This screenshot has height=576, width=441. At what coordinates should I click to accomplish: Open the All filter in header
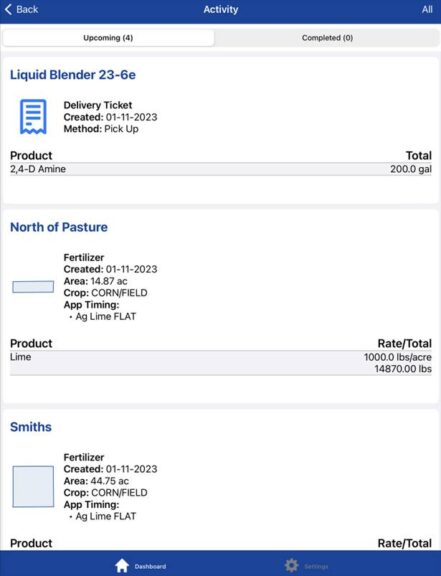point(427,10)
